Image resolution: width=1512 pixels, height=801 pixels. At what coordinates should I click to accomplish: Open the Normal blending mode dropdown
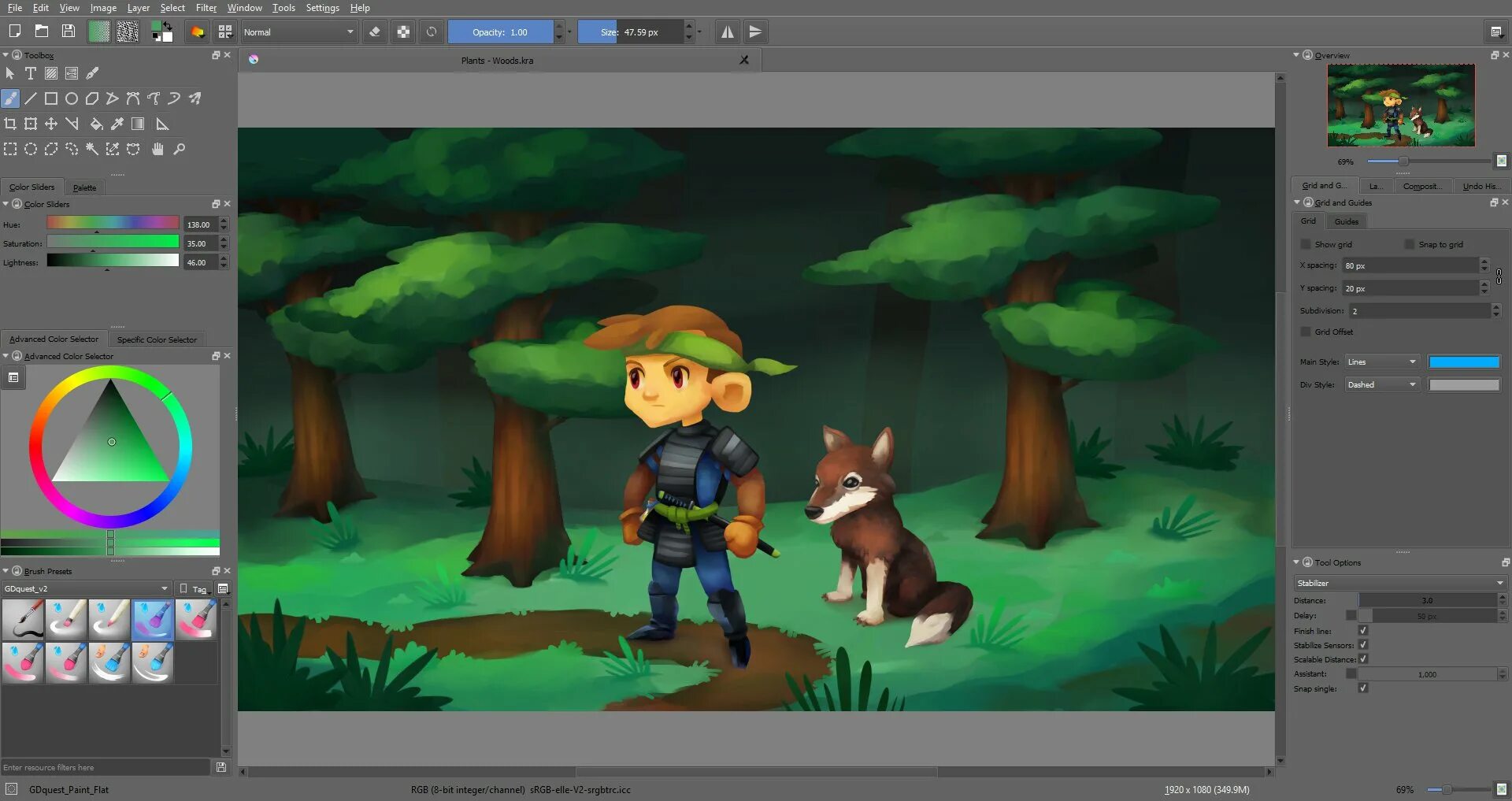tap(299, 32)
